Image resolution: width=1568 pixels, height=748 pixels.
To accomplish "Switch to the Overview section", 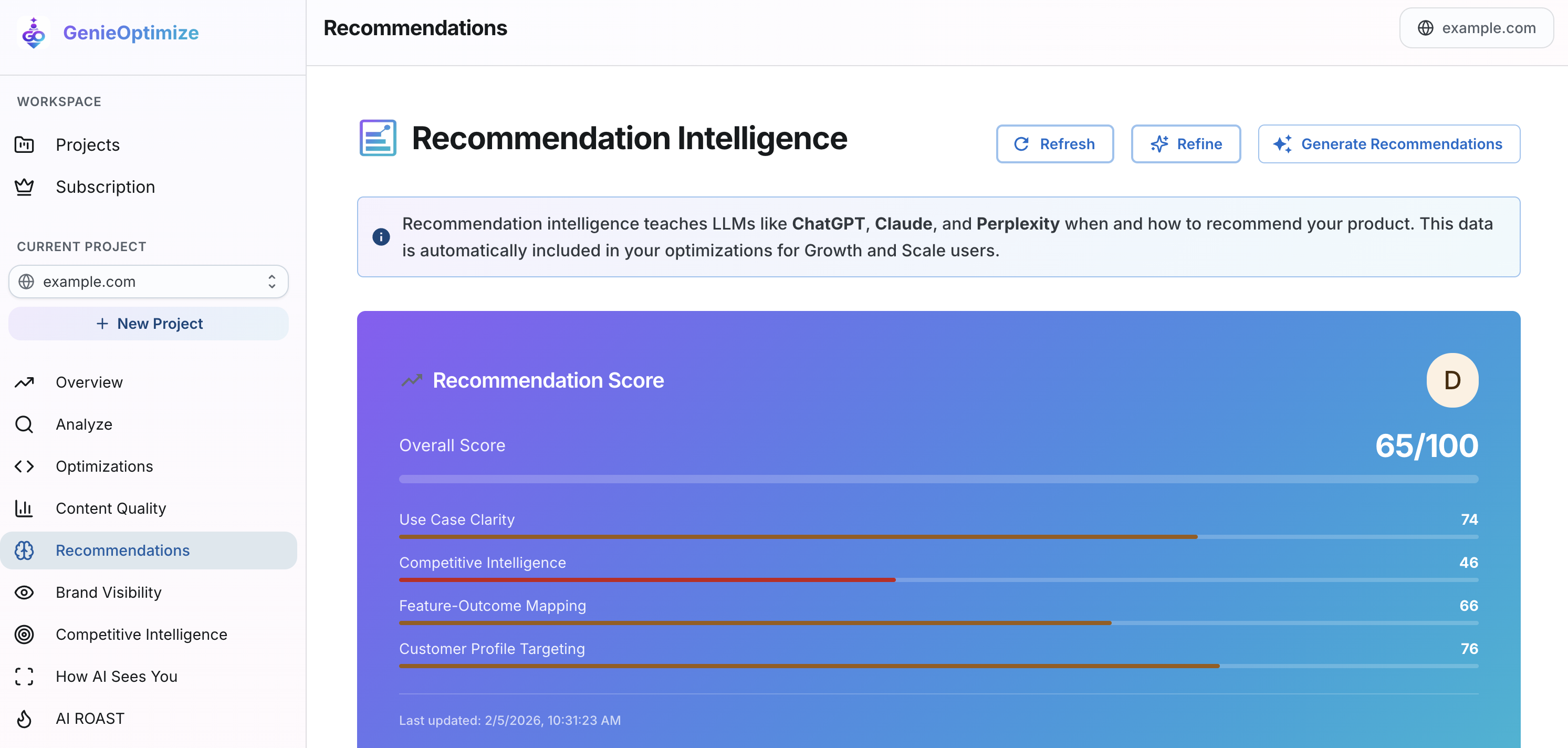I will (89, 382).
